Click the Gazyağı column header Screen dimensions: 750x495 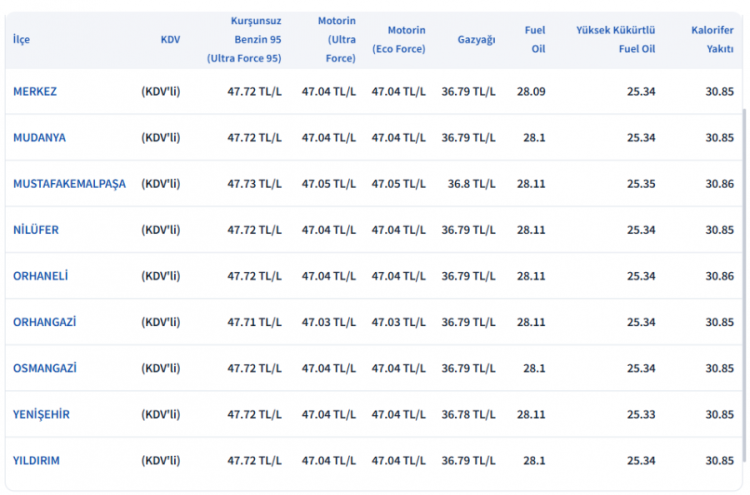[x=476, y=39]
